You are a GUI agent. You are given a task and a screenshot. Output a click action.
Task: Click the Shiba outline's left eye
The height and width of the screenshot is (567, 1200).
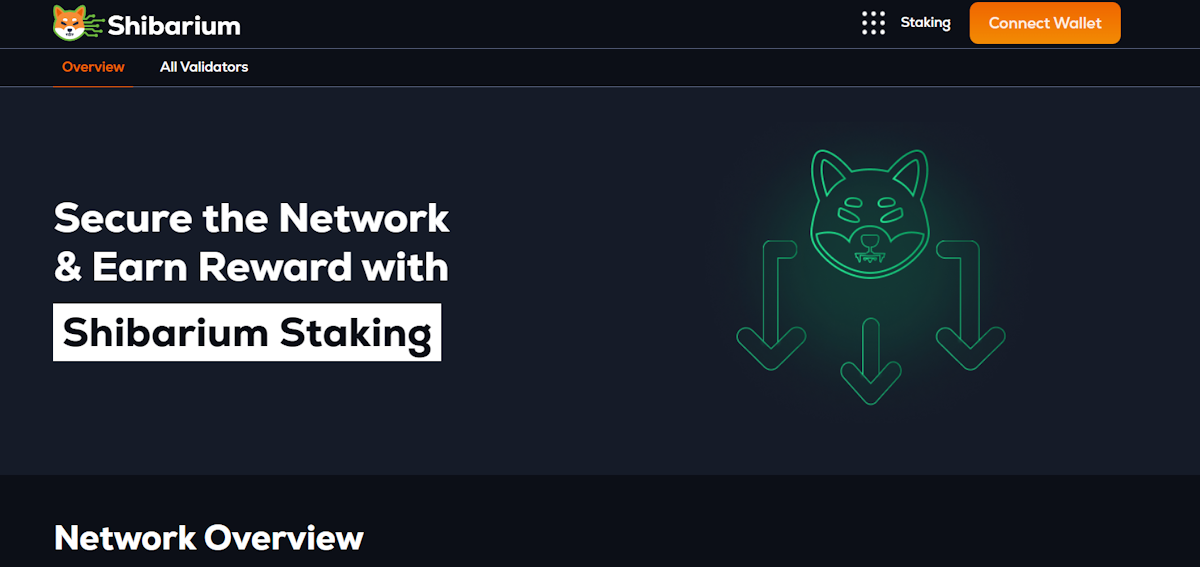[x=849, y=210]
